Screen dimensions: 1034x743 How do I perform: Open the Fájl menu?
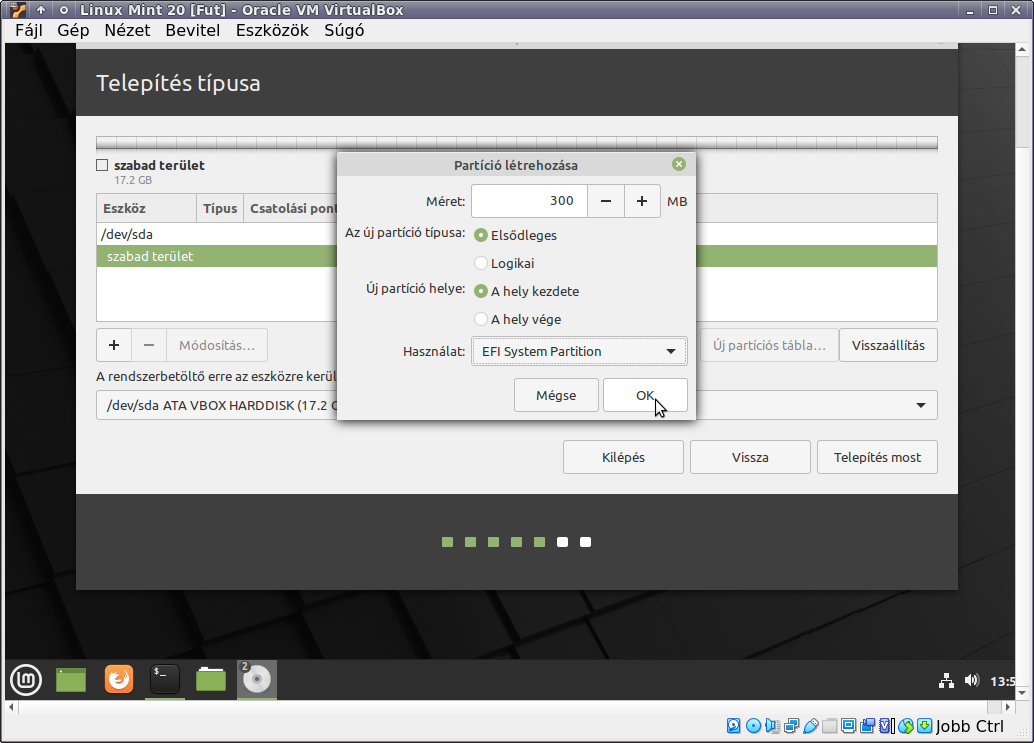coord(29,30)
